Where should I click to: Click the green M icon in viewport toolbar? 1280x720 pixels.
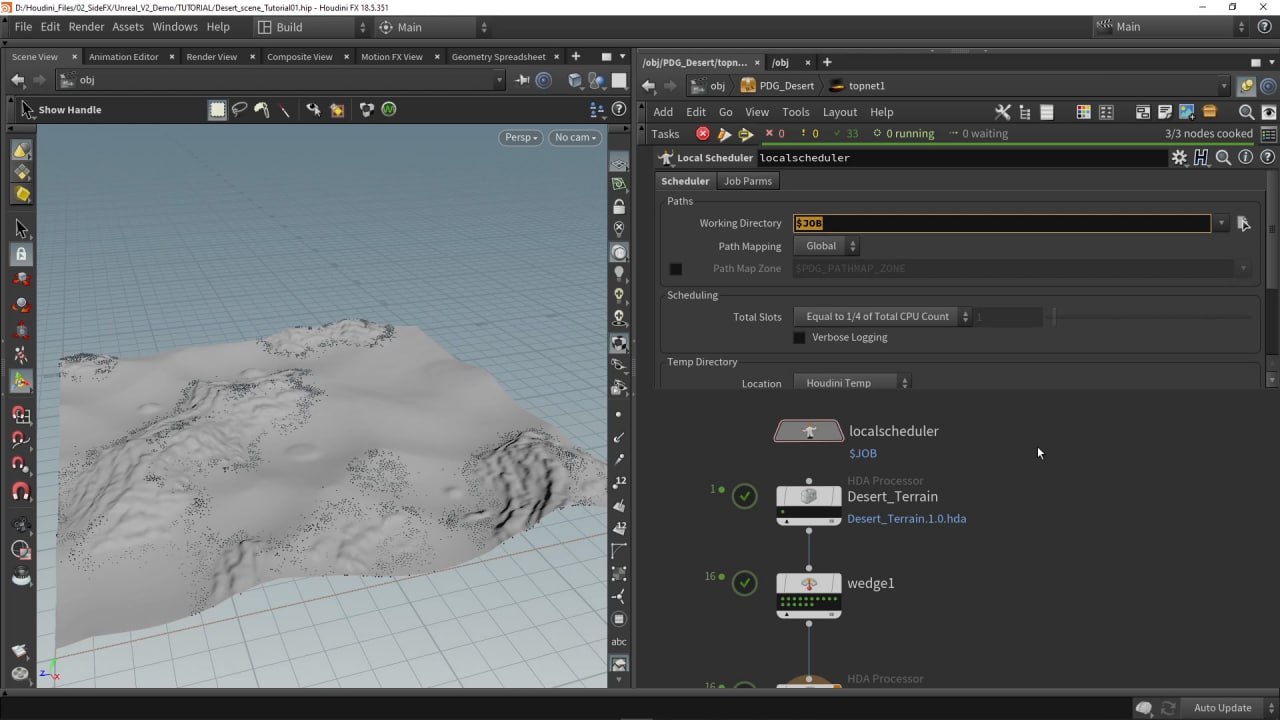[389, 110]
